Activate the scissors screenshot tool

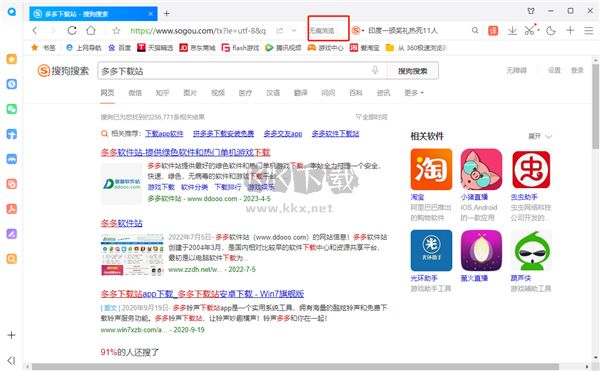click(x=530, y=30)
